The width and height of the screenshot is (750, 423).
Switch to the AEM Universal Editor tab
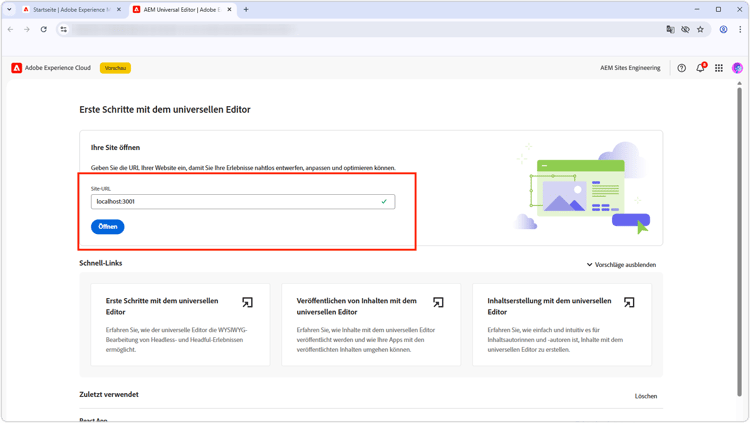tap(183, 10)
